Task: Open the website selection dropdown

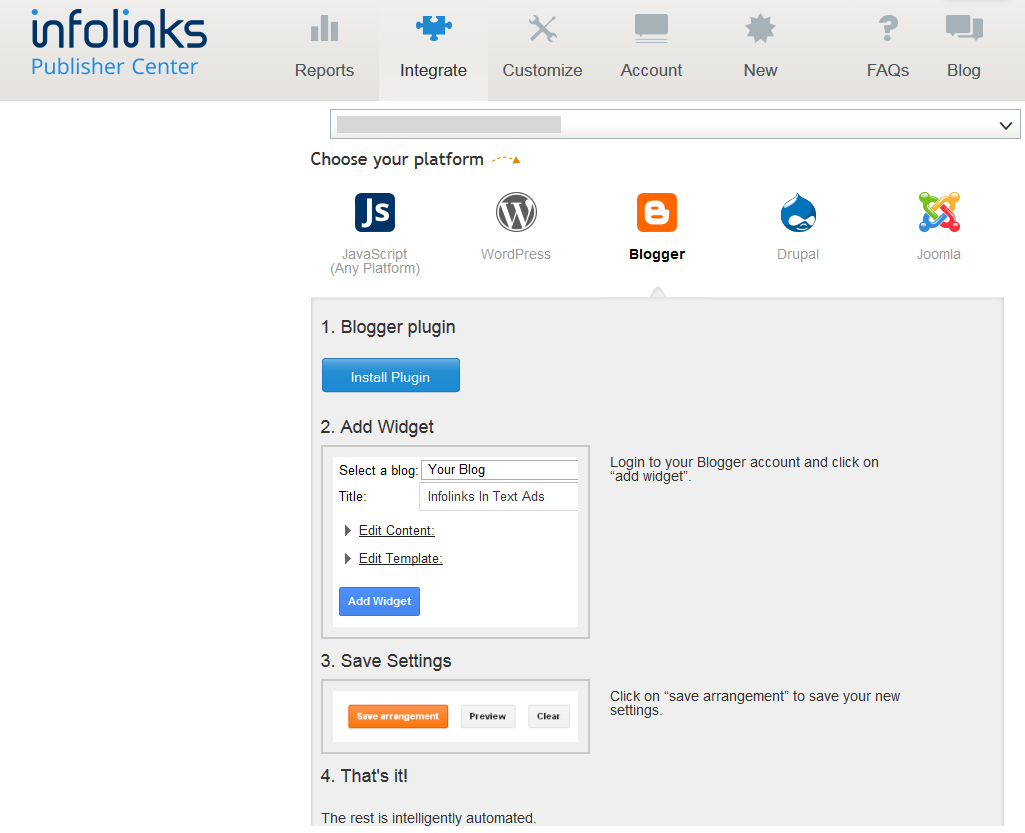Action: pos(675,124)
